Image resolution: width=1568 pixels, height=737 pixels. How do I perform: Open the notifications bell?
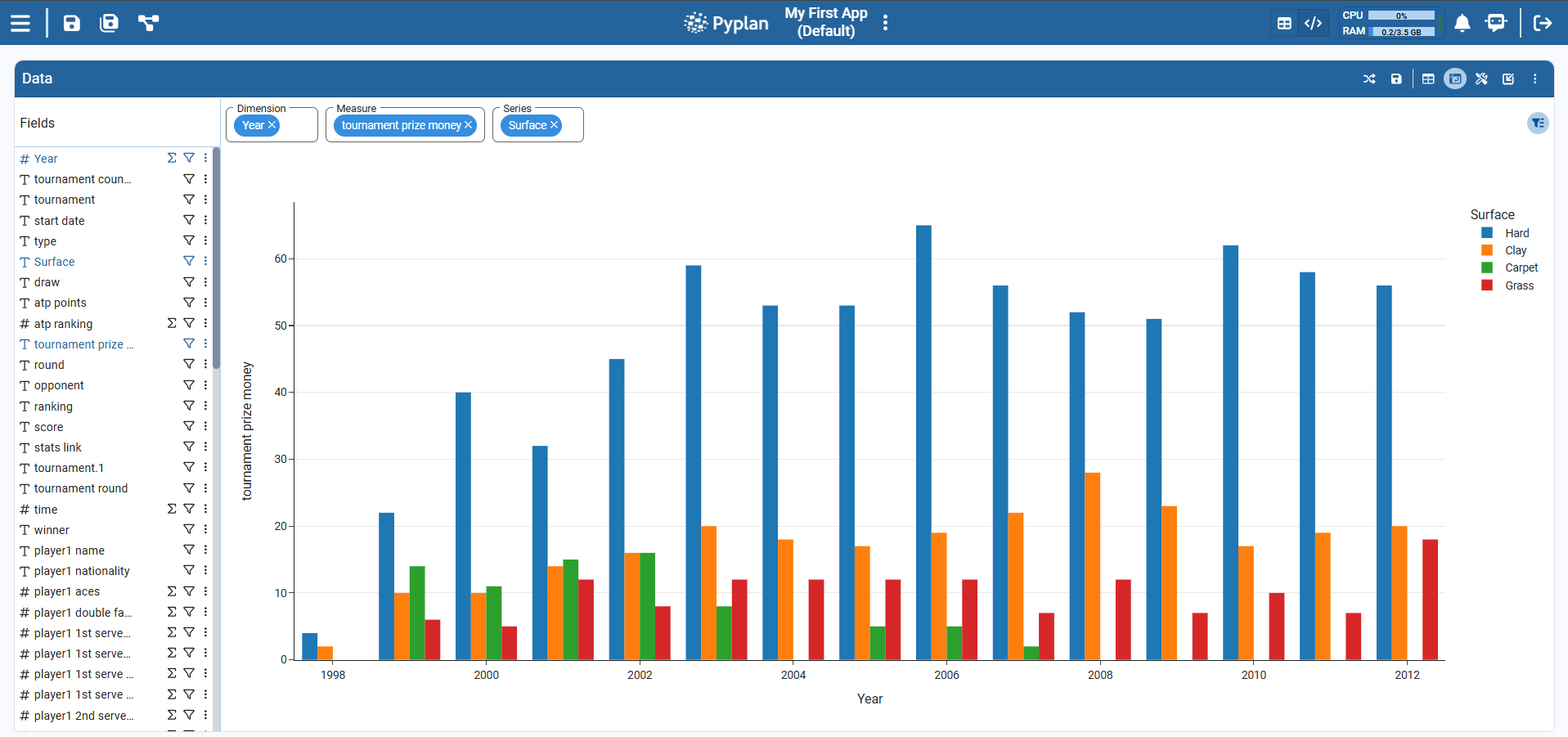pyautogui.click(x=1462, y=23)
